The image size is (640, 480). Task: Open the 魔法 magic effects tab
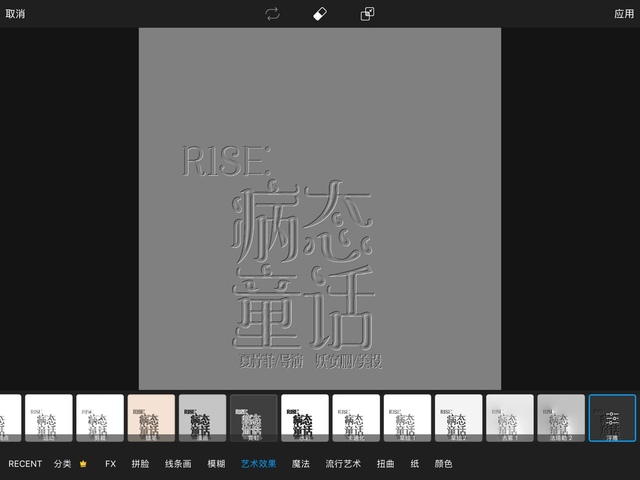click(x=300, y=464)
